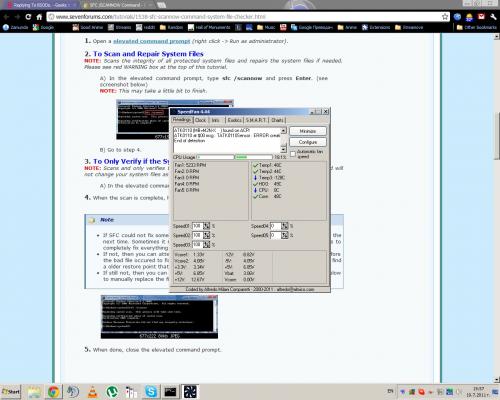This screenshot has width=500, height=400.
Task: Open Chrome wrench settings menu
Action: coord(493,17)
